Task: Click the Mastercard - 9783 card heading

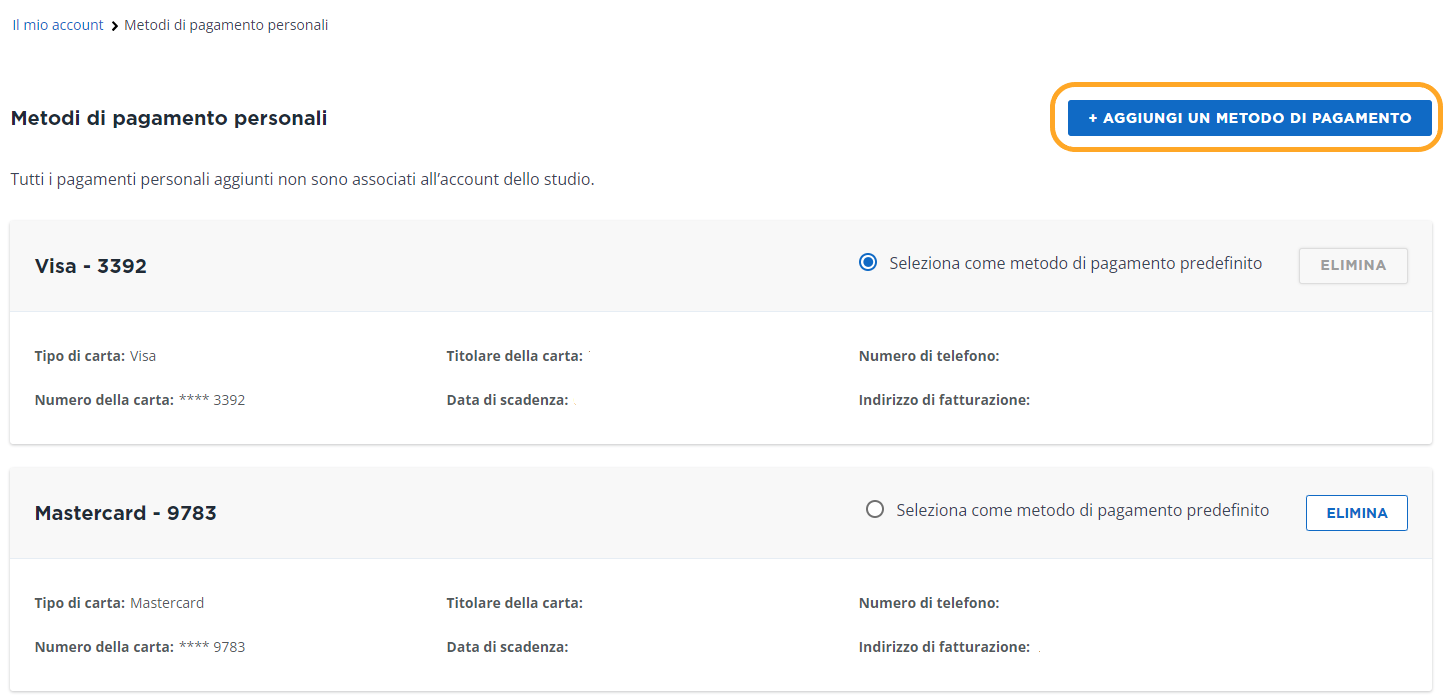Action: point(126,513)
